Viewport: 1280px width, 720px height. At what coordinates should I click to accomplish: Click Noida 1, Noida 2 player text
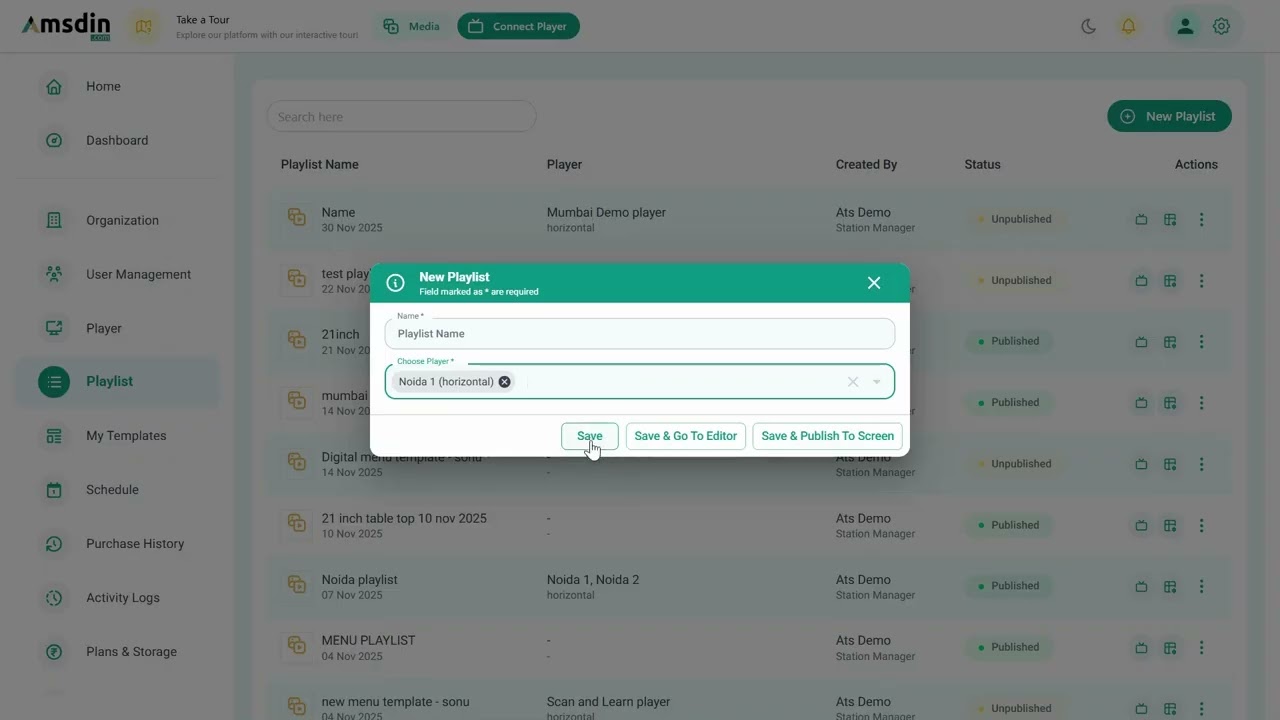593,580
